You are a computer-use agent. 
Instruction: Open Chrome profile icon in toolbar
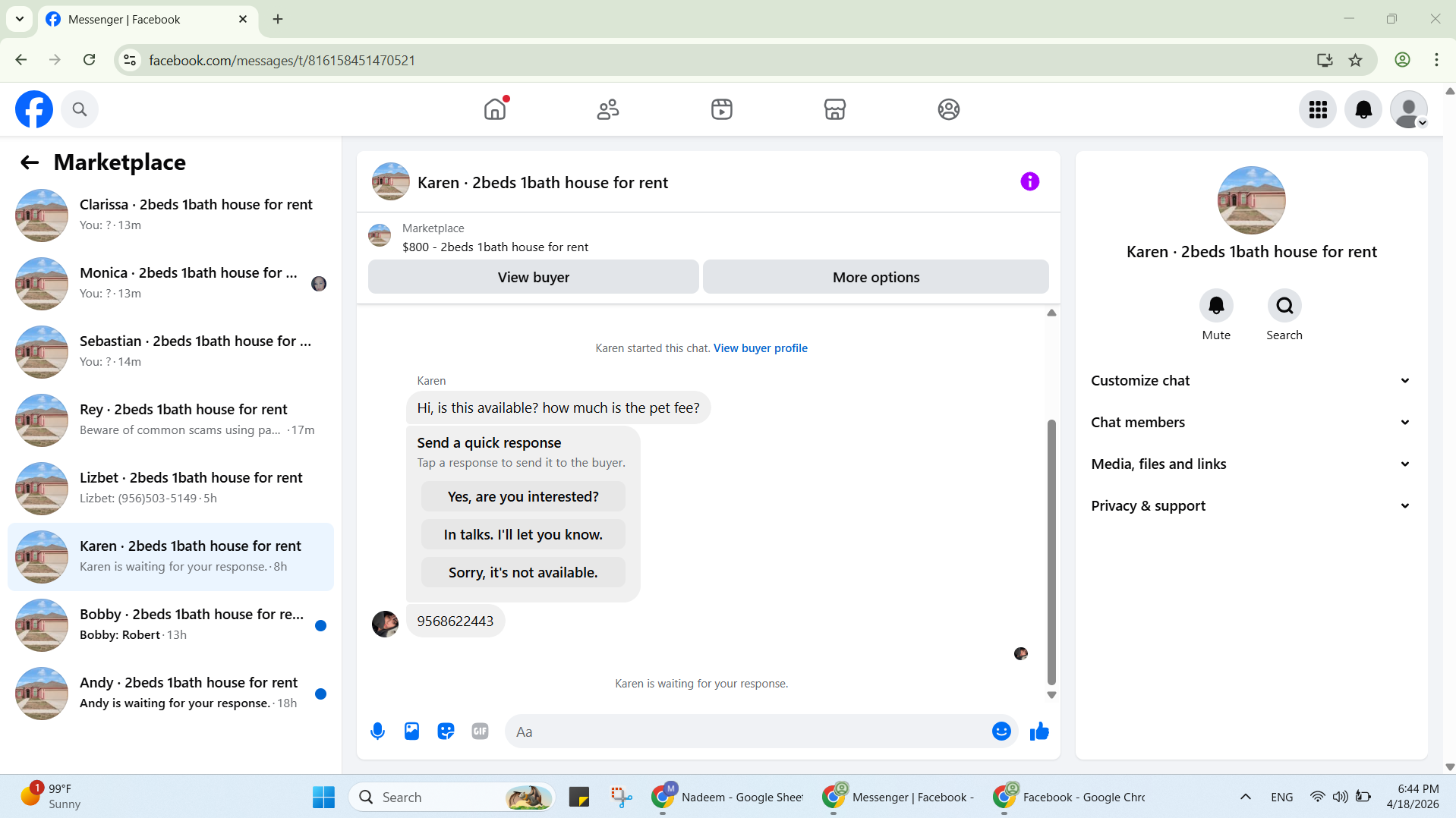pyautogui.click(x=1402, y=60)
